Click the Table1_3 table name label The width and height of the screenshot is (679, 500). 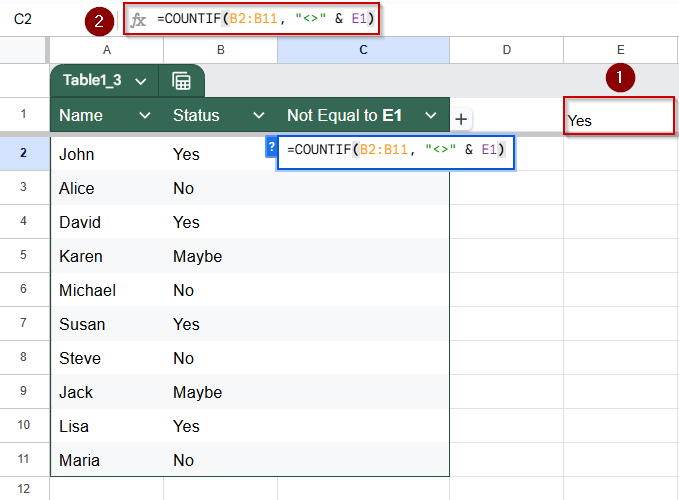92,80
